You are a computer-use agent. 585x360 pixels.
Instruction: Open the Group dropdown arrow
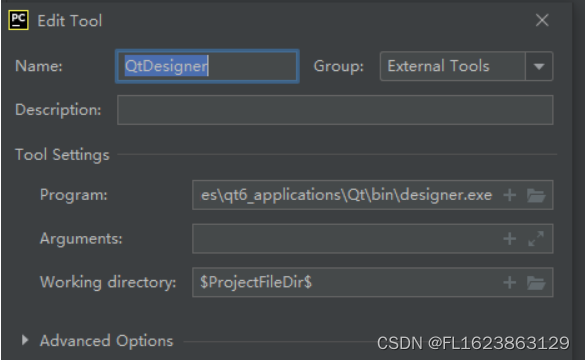pos(539,66)
